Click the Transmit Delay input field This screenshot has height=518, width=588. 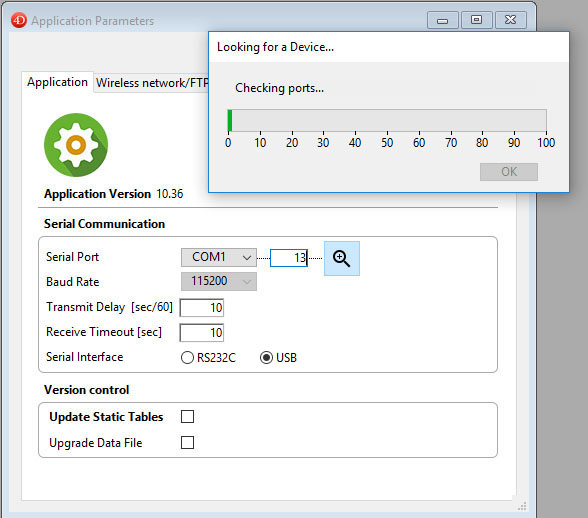[202, 308]
